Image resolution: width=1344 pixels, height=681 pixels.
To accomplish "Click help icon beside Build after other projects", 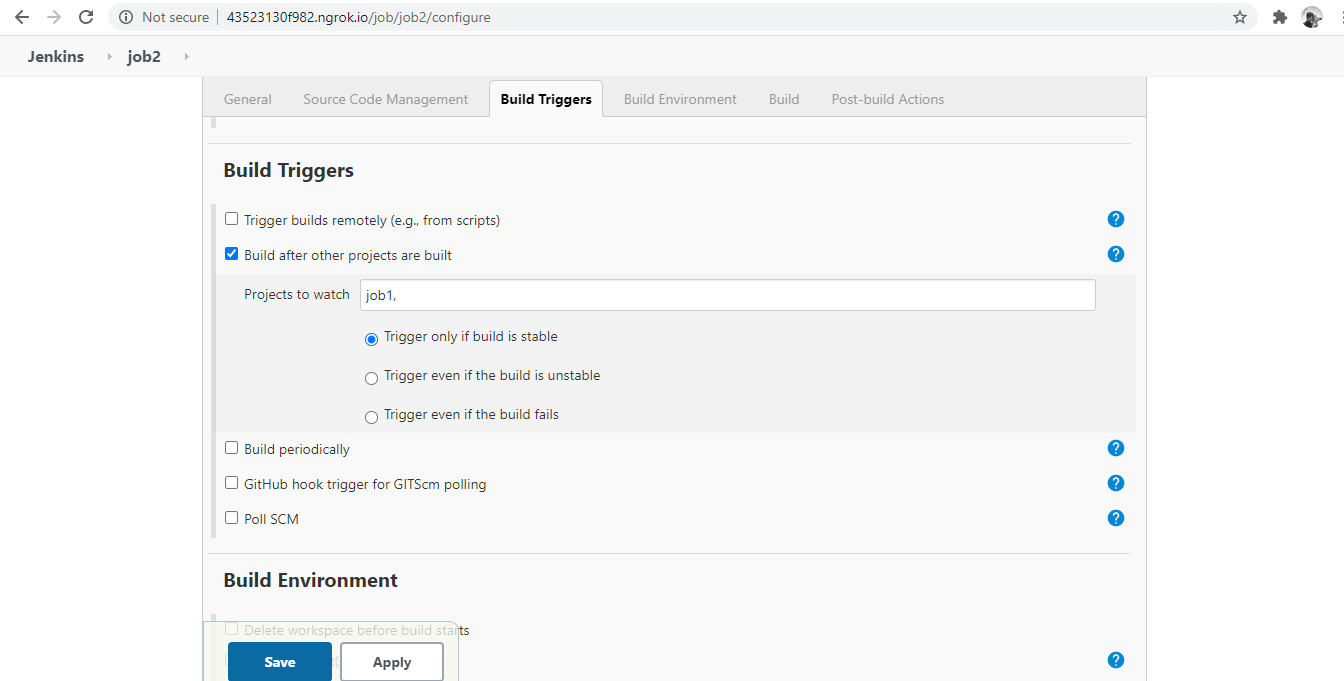I will [1115, 253].
